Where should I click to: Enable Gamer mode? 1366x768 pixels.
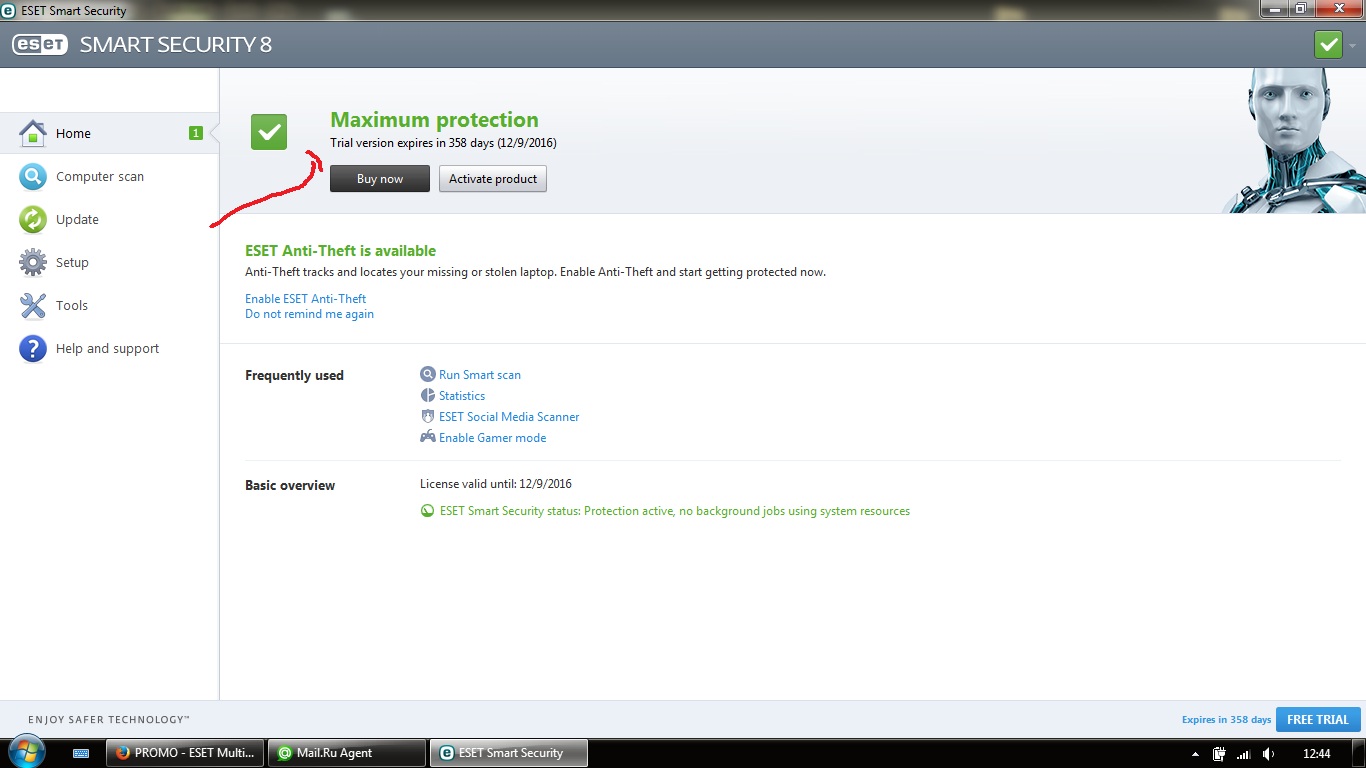[492, 438]
